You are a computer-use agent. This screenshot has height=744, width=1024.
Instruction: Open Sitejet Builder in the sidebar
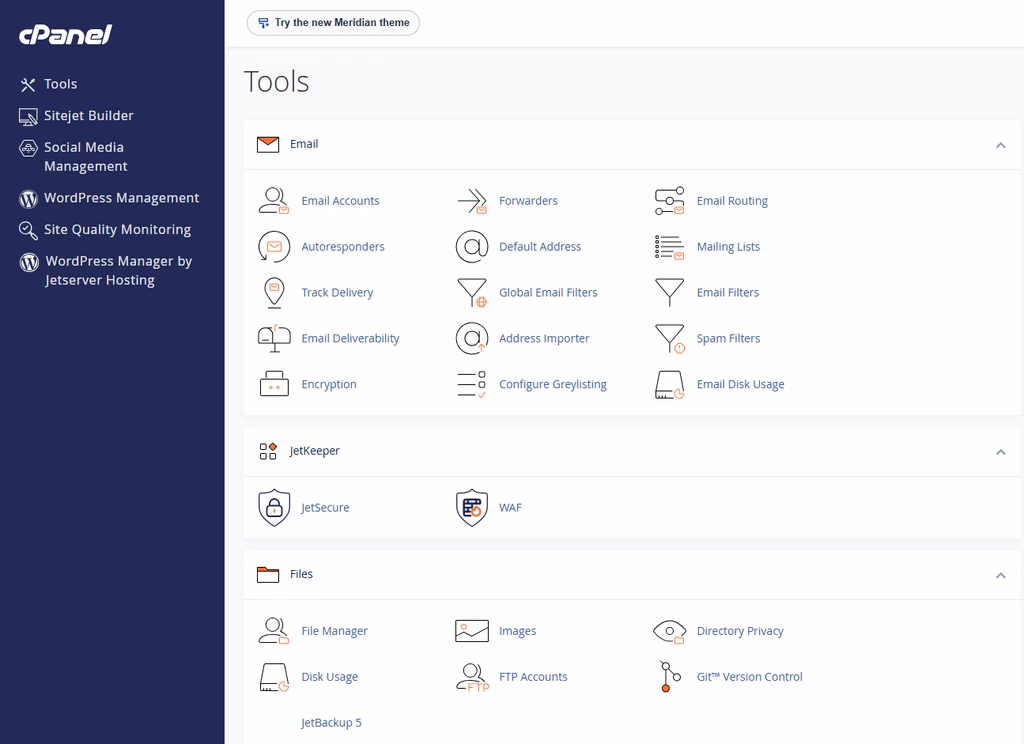(76, 116)
